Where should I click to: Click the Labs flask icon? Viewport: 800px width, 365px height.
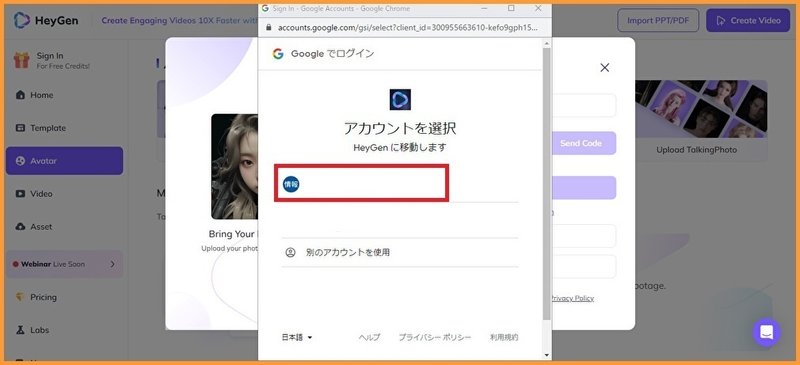coord(20,330)
